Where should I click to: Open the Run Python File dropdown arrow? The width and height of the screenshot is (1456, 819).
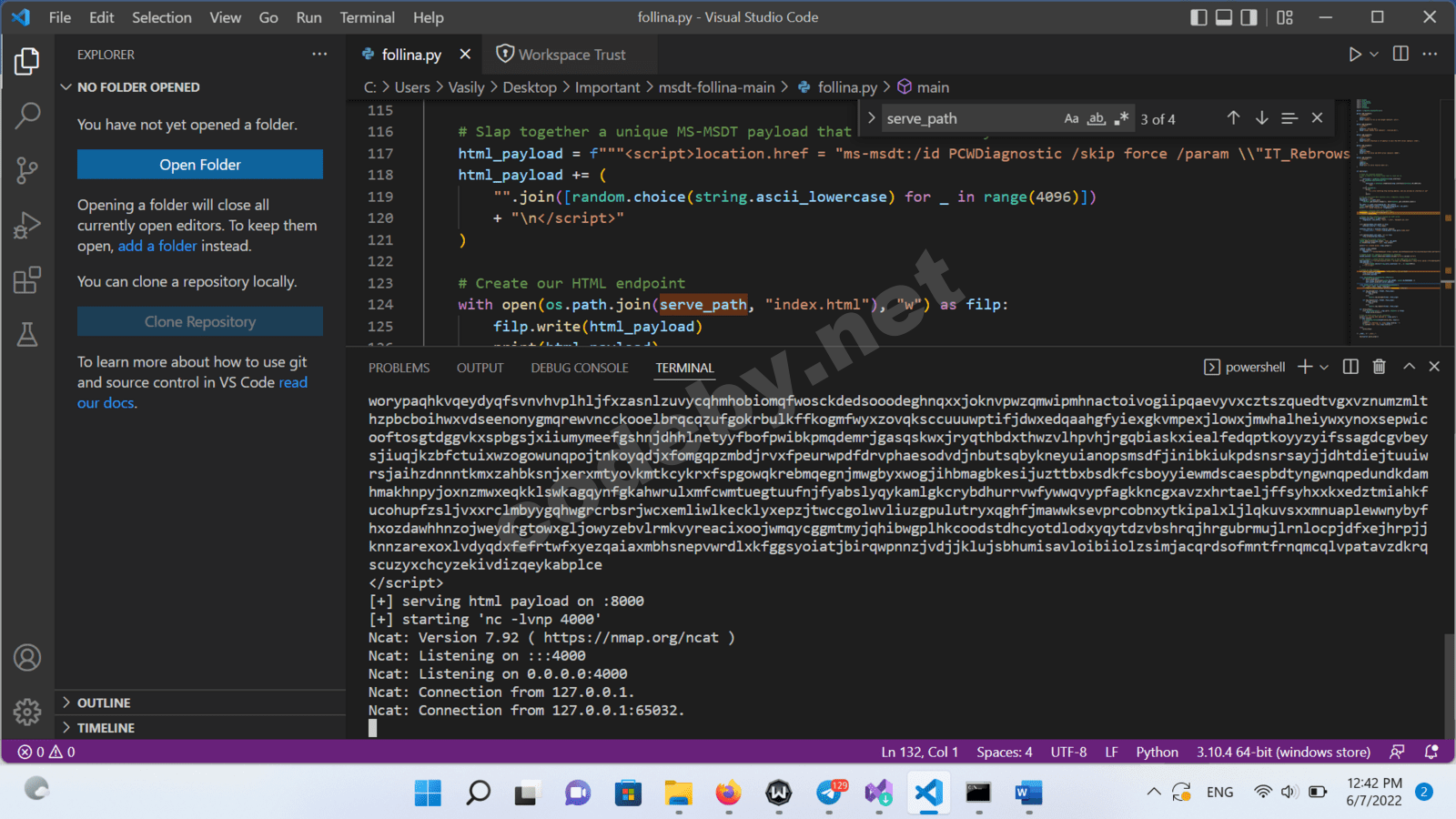click(x=1374, y=55)
